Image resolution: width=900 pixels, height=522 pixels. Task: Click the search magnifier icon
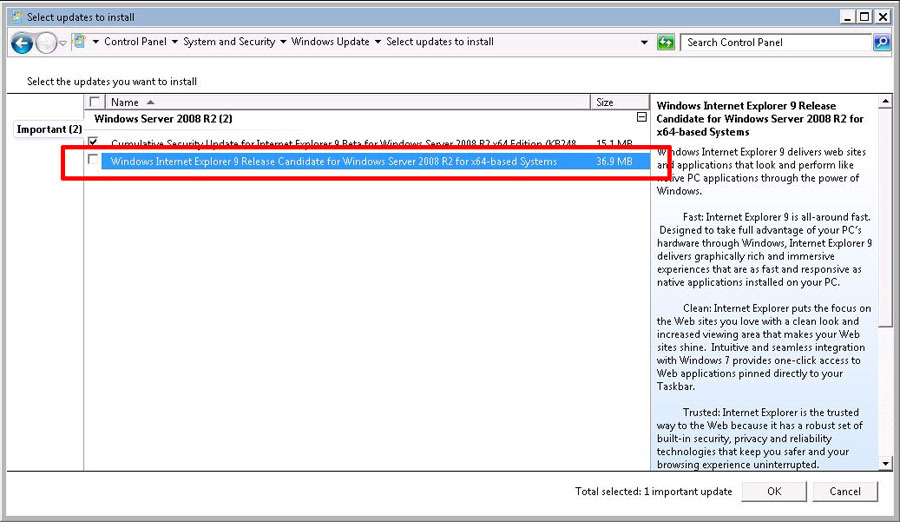[x=882, y=42]
